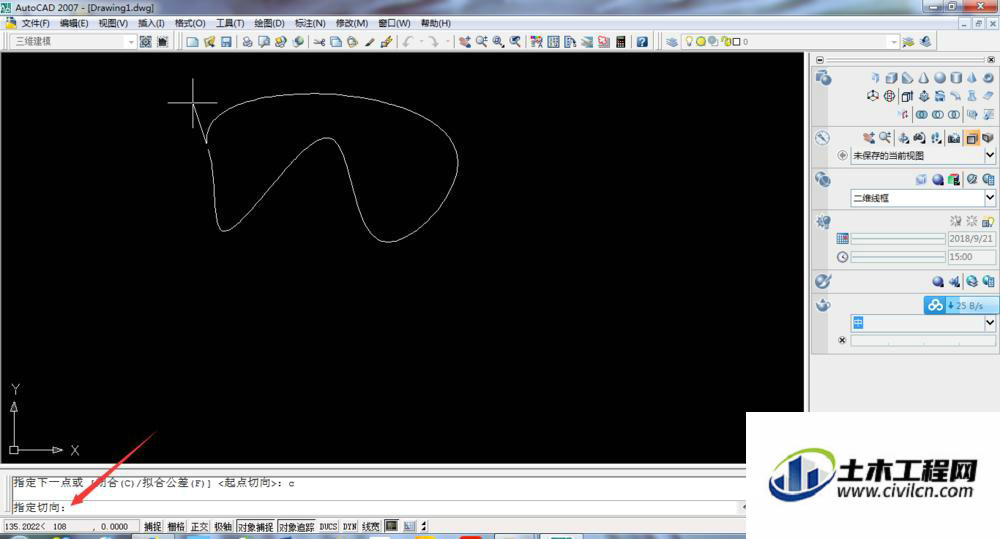The image size is (1000, 539).
Task: Open the 插入(I) menu
Action: click(151, 23)
